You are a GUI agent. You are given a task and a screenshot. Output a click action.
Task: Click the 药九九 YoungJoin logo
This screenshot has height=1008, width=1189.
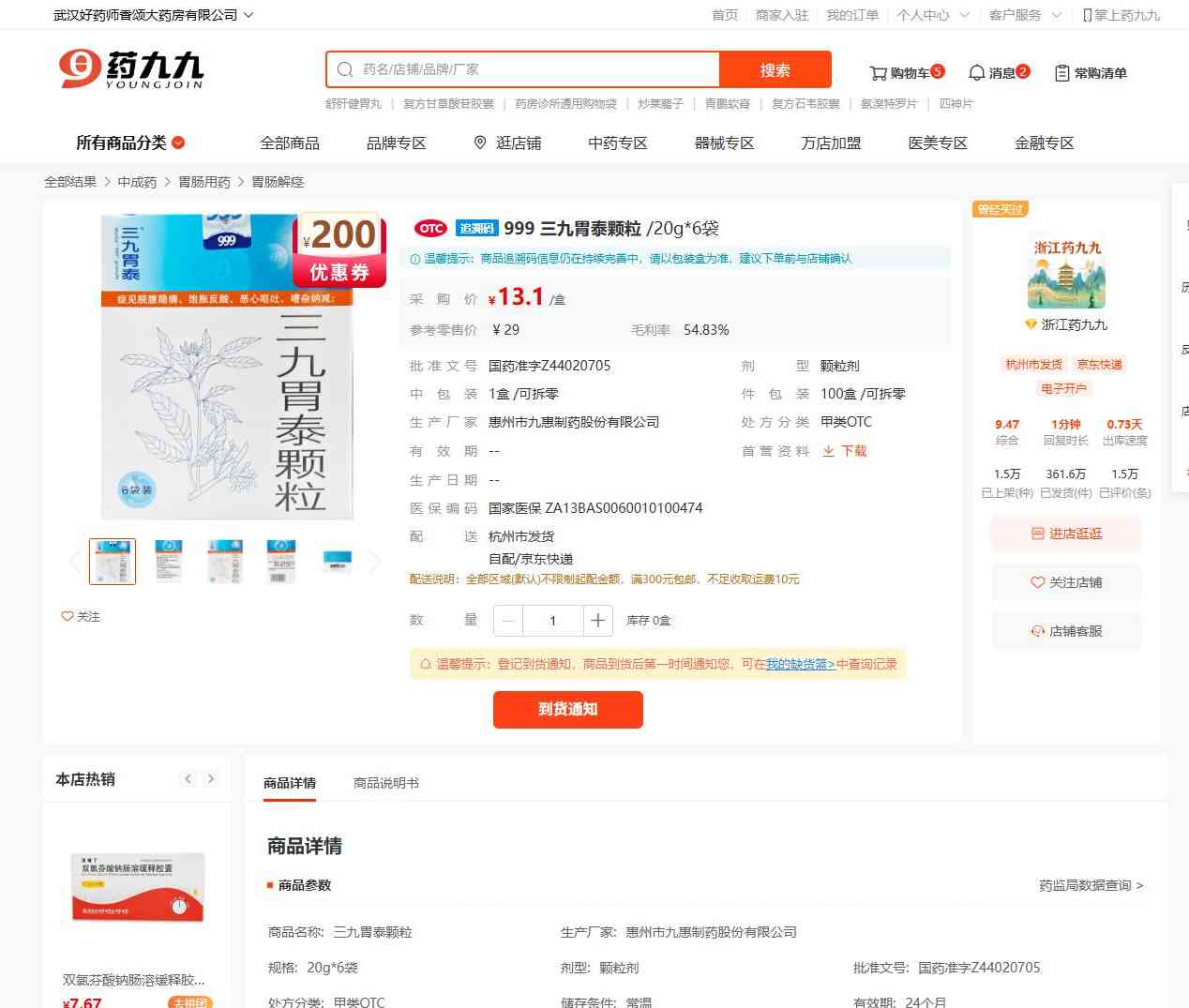point(131,69)
